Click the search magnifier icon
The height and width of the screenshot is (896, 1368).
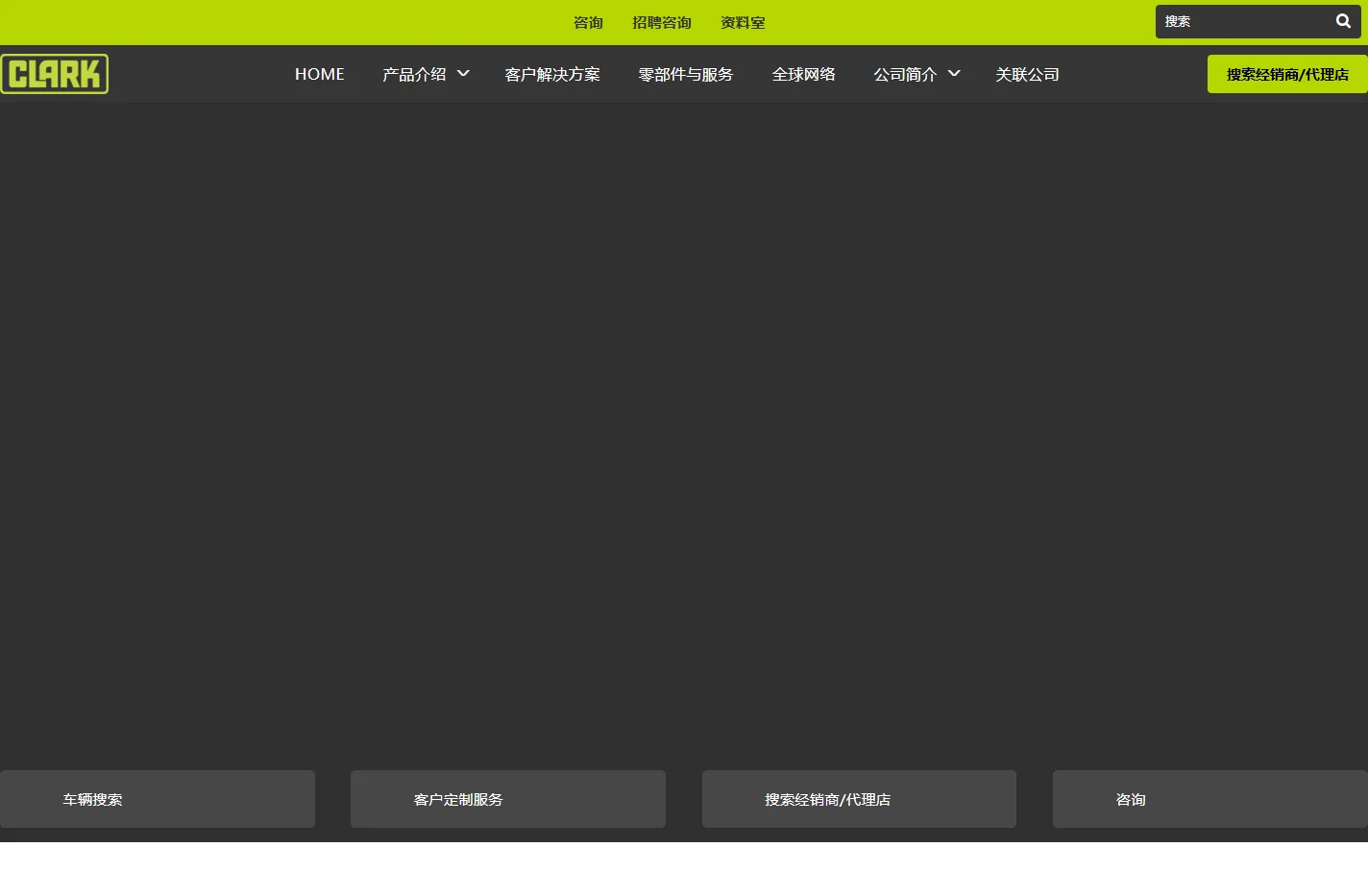point(1343,21)
